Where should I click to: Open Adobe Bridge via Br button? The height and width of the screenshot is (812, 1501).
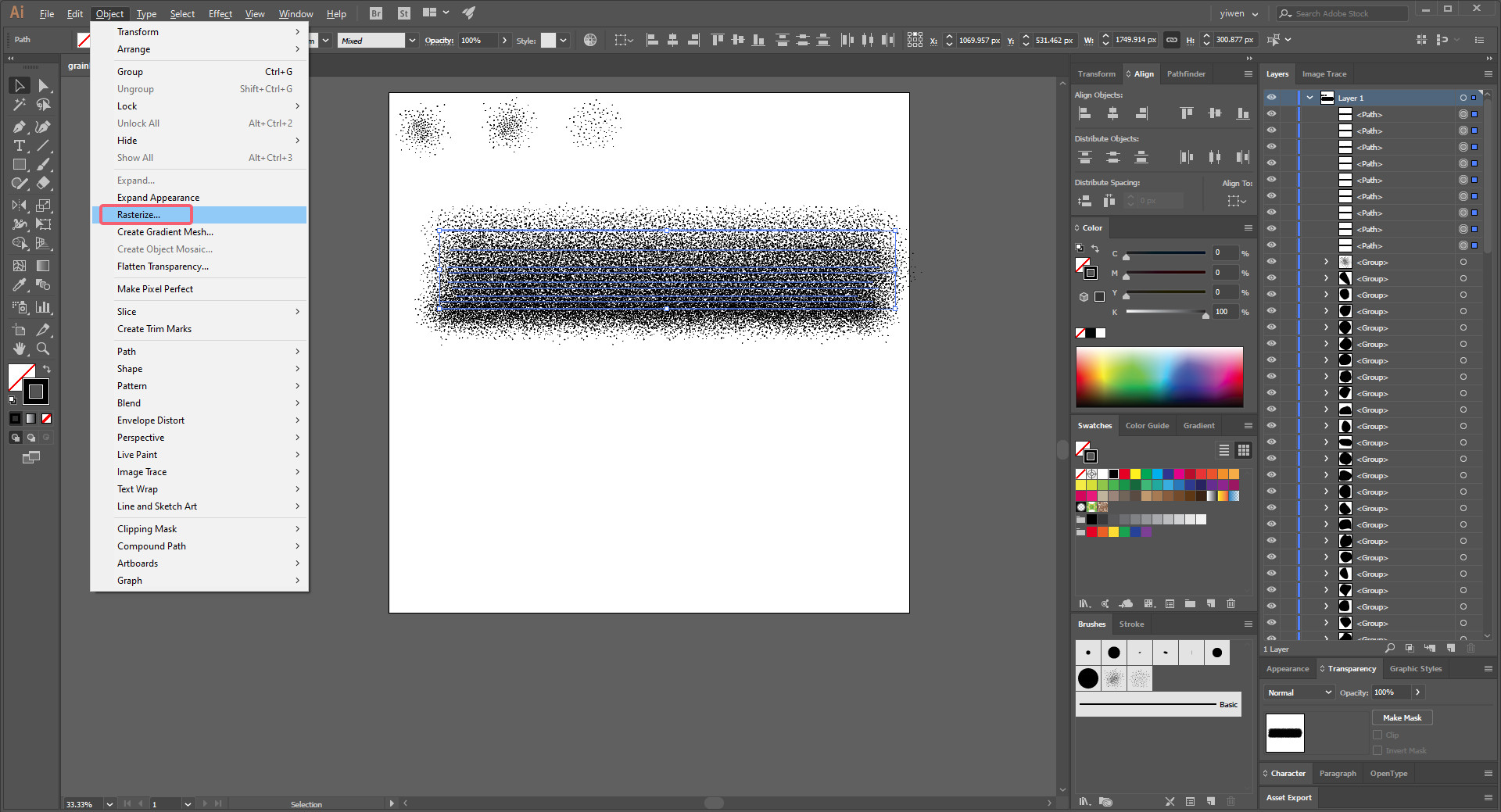click(376, 13)
